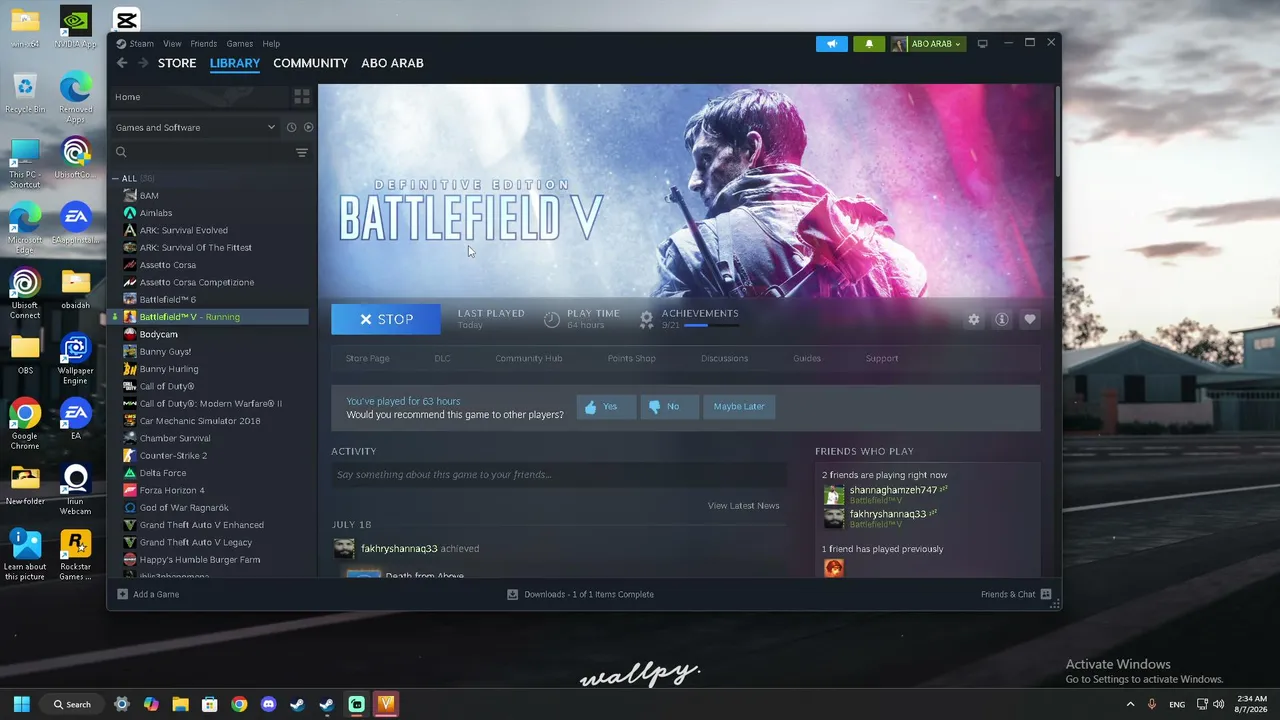Toggle the microphone in system tray
Viewport: 1280px width, 720px height.
point(1152,704)
